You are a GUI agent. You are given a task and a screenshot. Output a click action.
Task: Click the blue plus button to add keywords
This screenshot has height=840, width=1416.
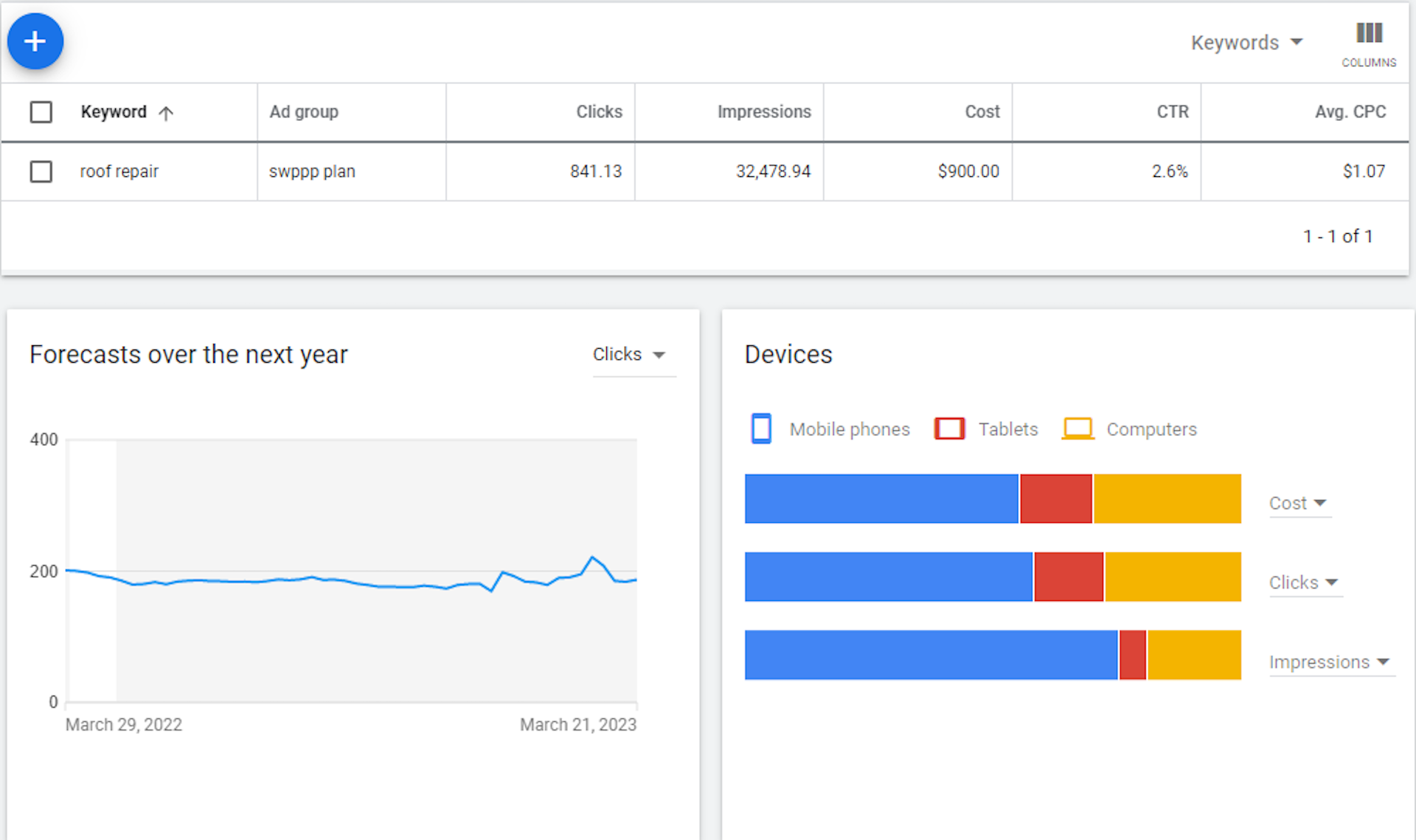(35, 41)
